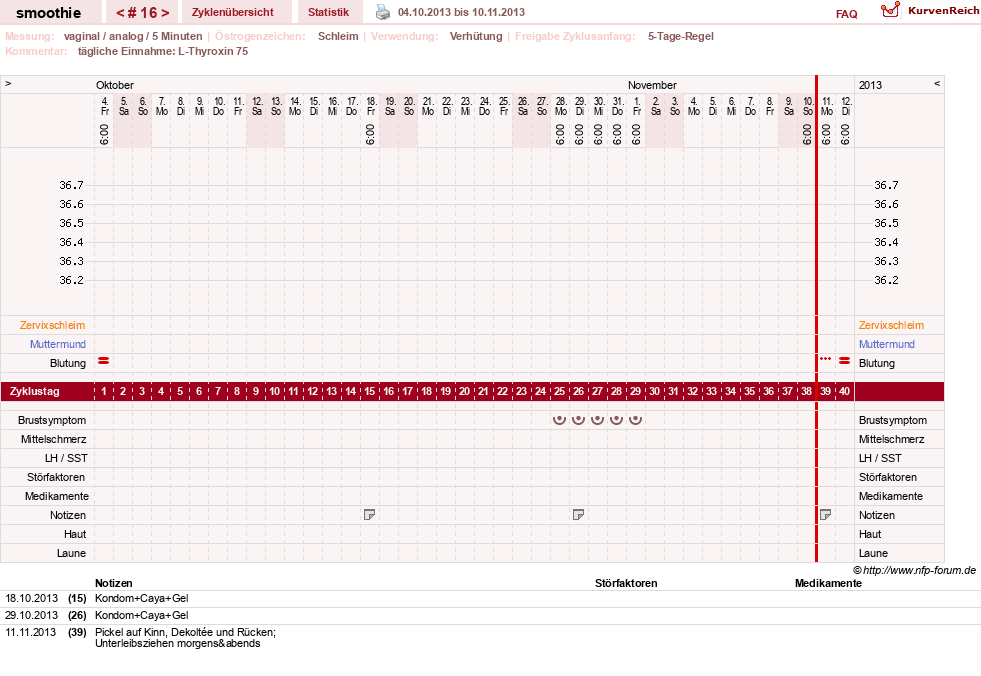
Task: Follow the nfp-forum.de link
Action: (x=919, y=570)
